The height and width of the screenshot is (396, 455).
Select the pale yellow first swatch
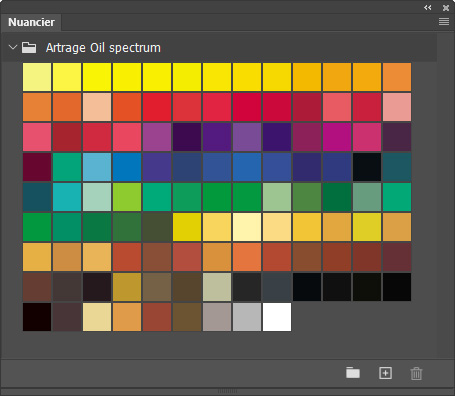coord(37,77)
